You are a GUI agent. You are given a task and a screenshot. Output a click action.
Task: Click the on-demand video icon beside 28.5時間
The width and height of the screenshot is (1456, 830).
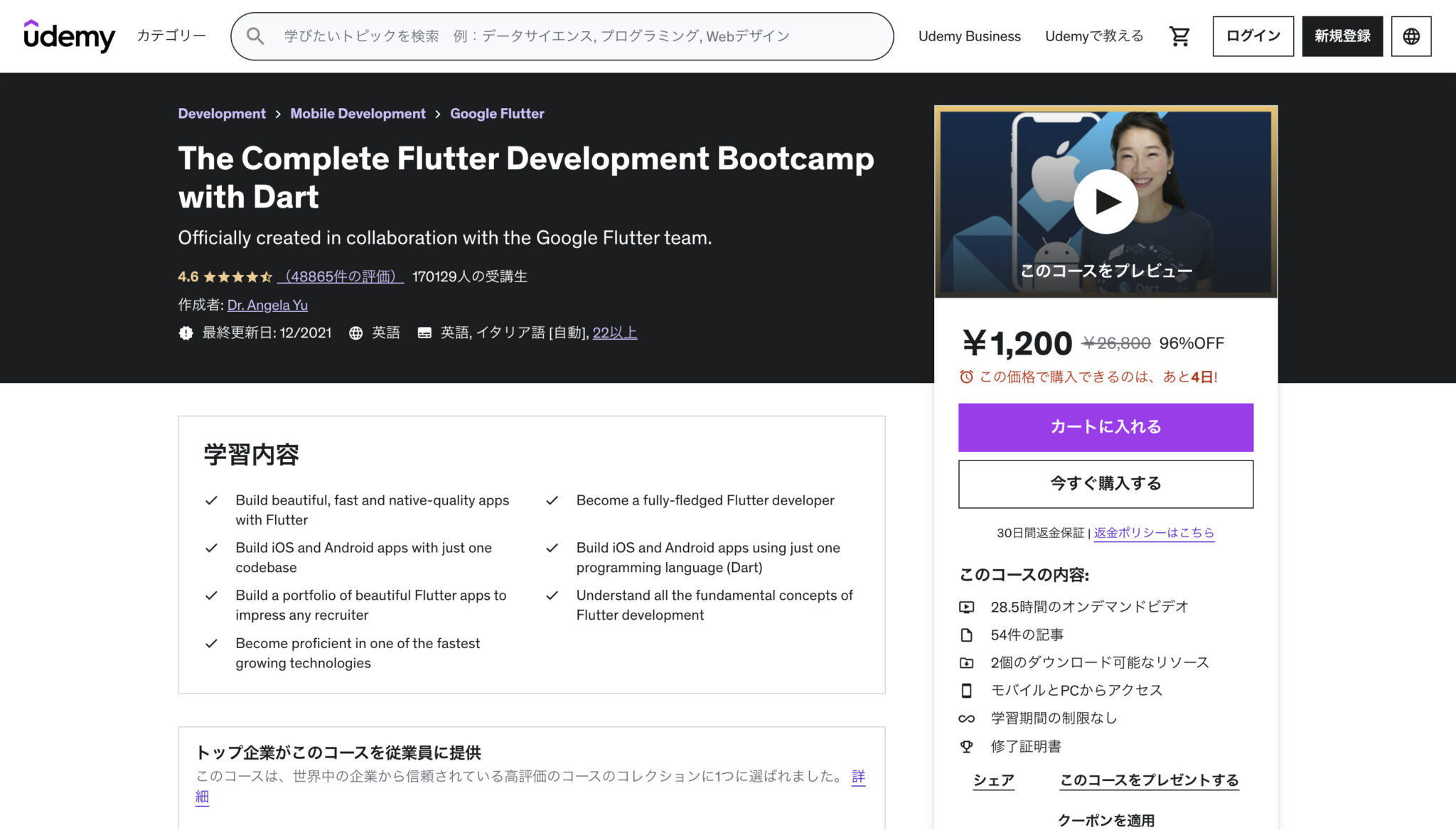(965, 607)
